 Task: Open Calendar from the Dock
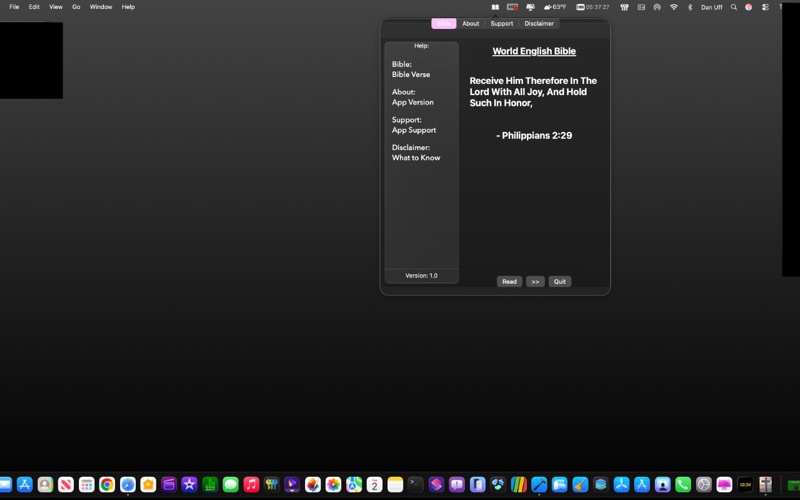click(x=374, y=484)
